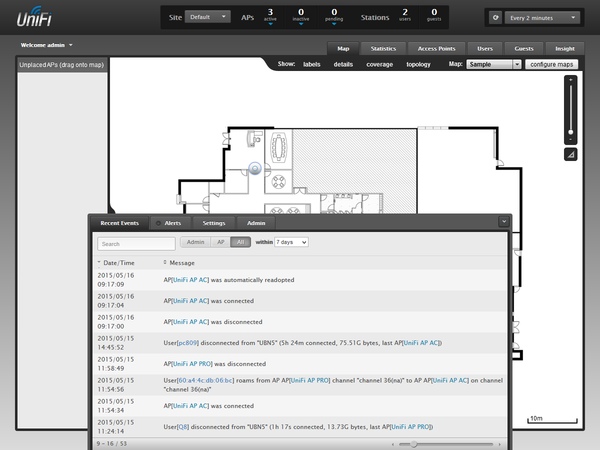Switch to the Insight tab
Screen dimensions: 600x450
pyautogui.click(x=565, y=49)
